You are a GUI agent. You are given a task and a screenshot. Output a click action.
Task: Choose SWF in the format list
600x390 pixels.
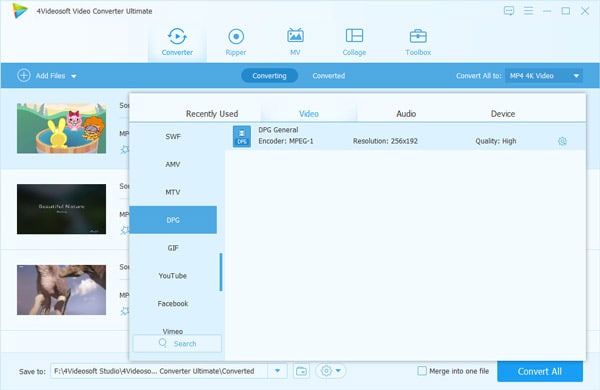(x=173, y=137)
